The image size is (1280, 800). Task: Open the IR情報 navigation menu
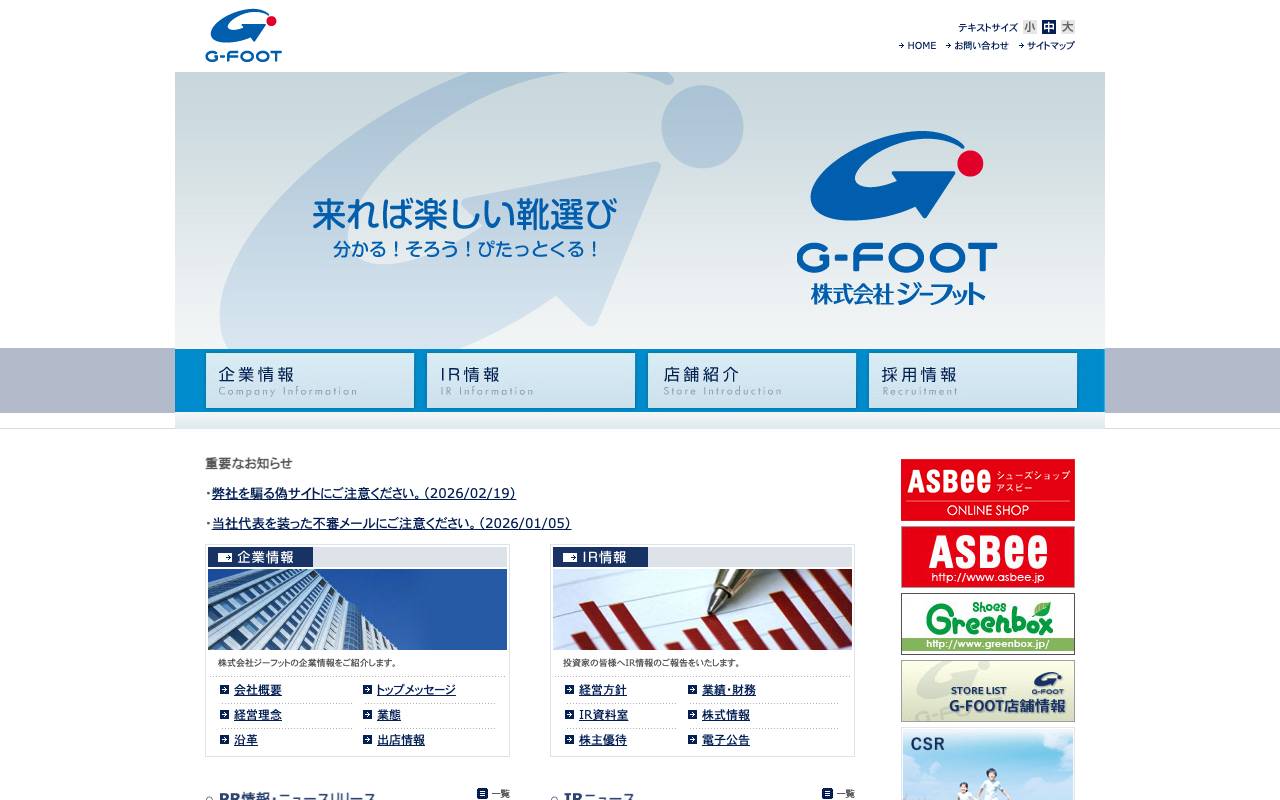[530, 380]
